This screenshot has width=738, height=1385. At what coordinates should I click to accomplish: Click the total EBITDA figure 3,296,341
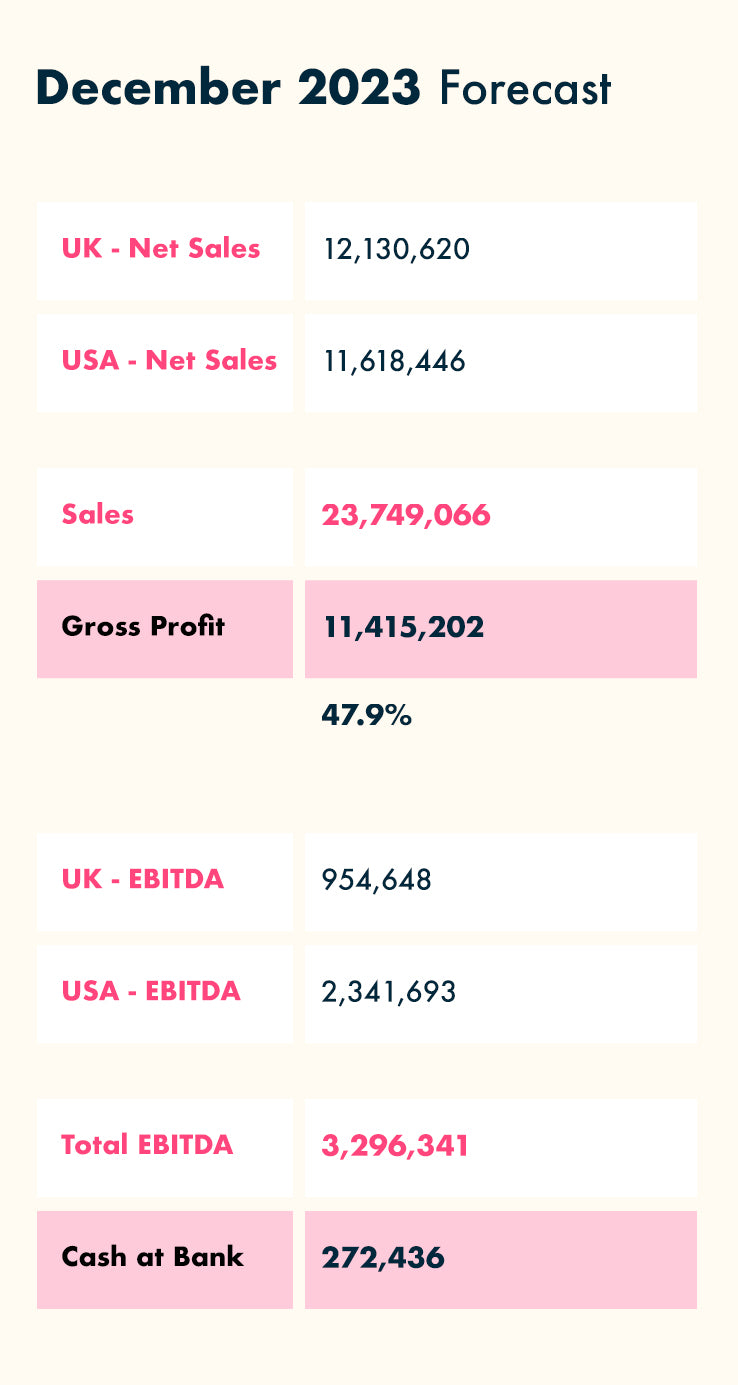[395, 1147]
